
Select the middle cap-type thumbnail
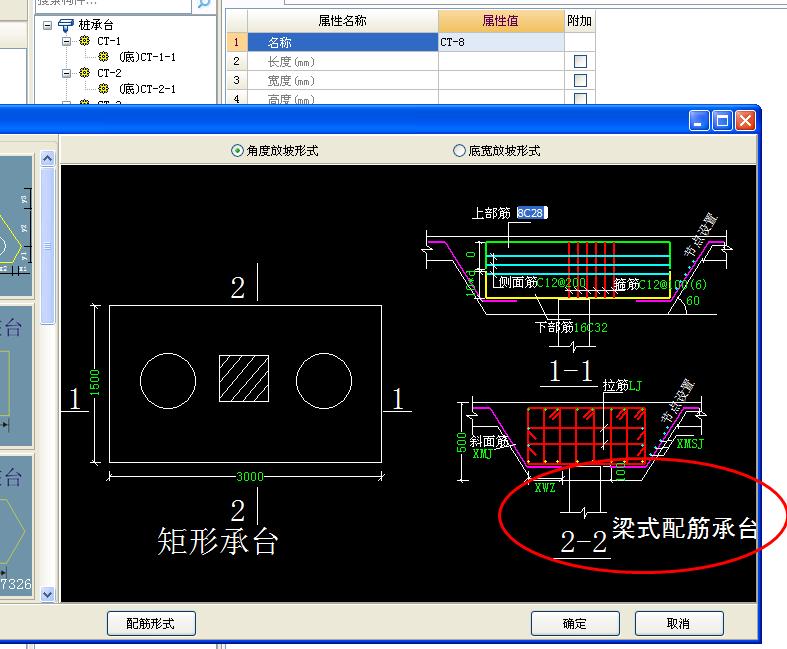[16, 374]
